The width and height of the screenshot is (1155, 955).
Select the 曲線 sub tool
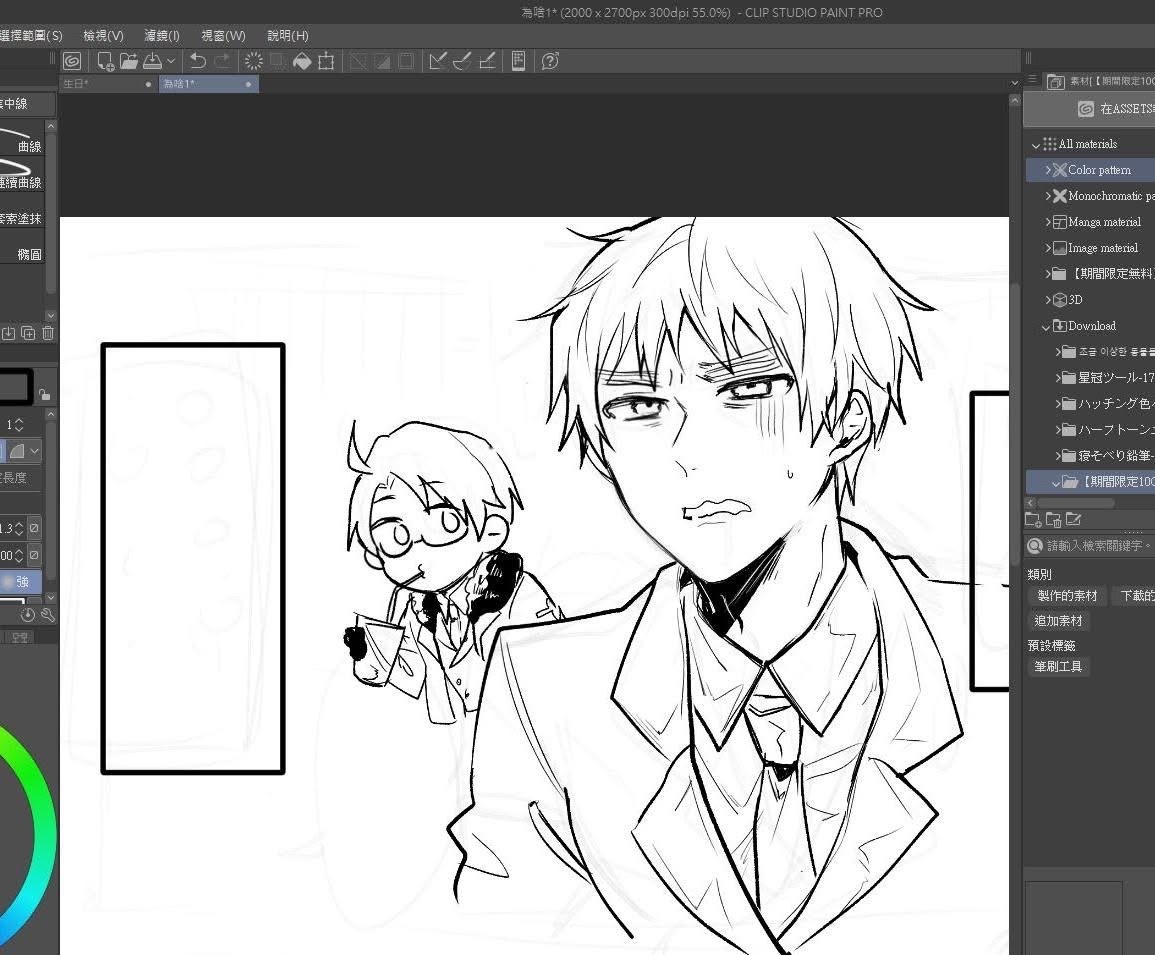tap(22, 140)
